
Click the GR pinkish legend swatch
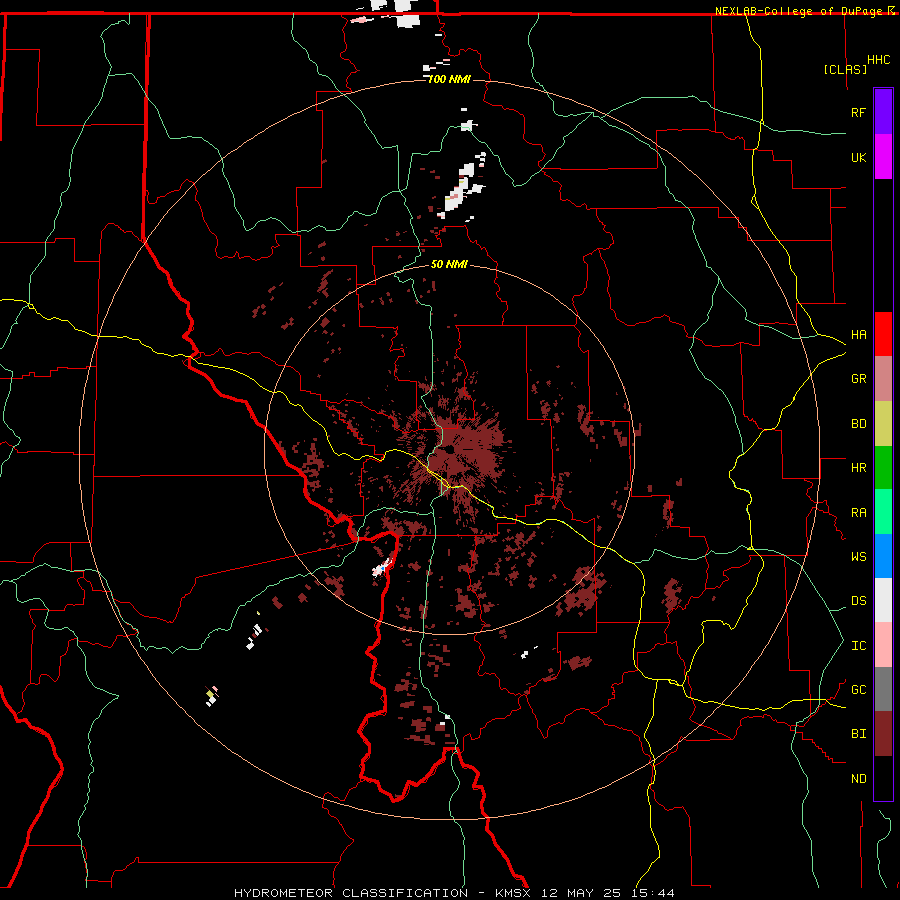tap(883, 379)
